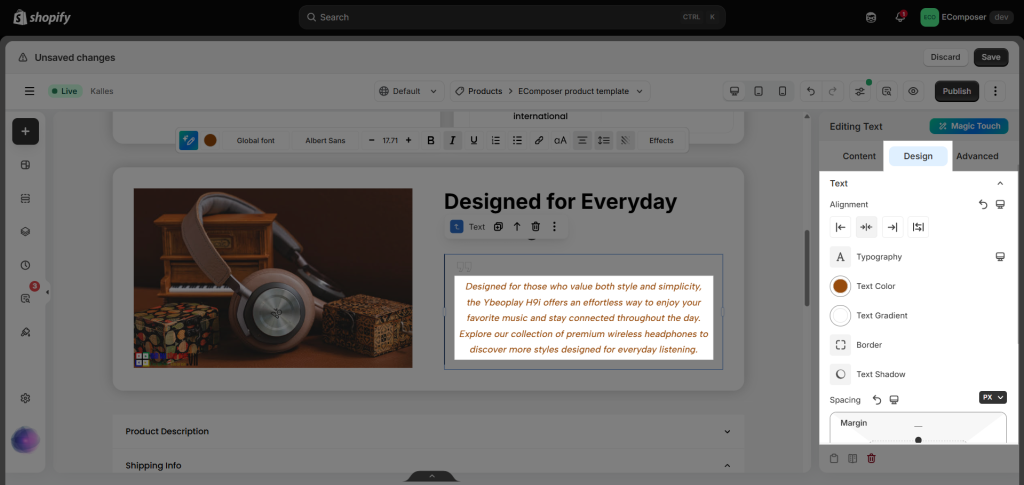
Task: Click the up arrow in Text element bar
Action: coord(517,227)
